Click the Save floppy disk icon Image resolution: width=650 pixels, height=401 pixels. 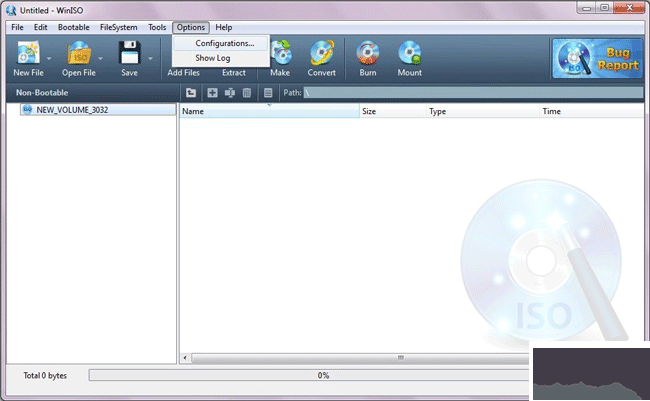point(129,53)
